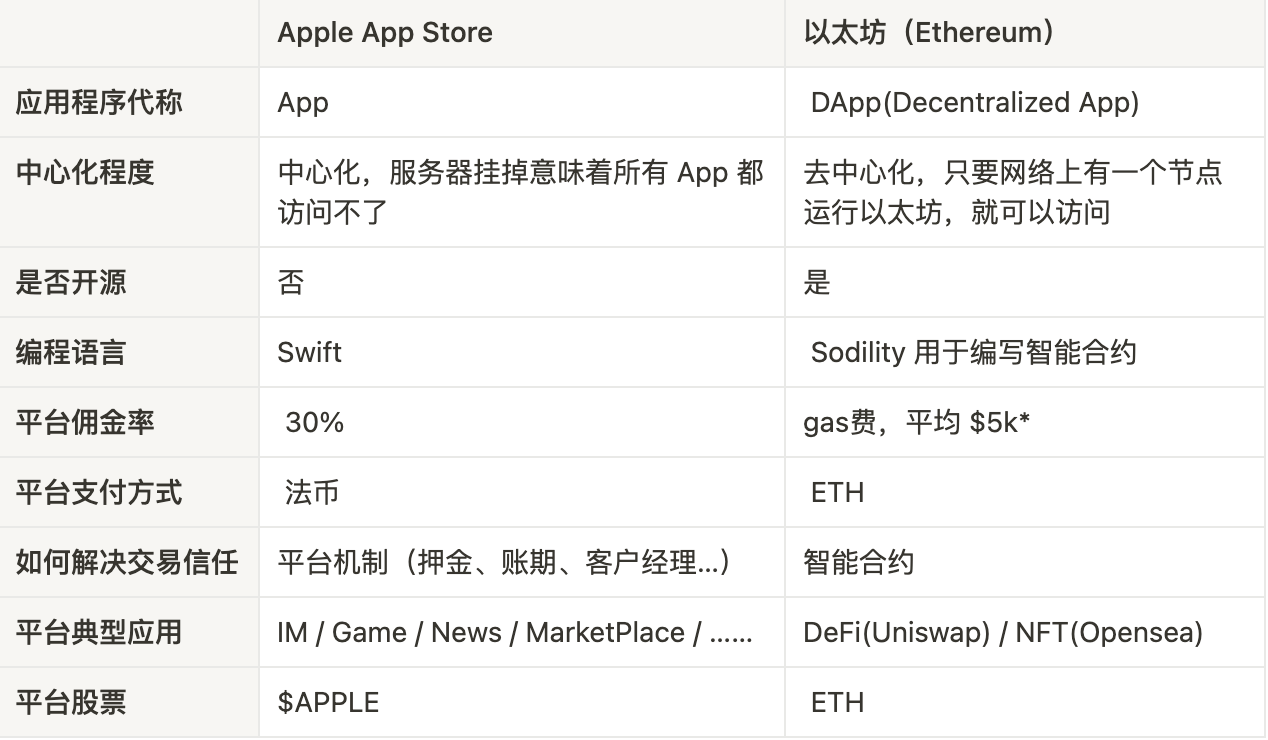Viewport: 1268px width, 740px height.
Task: Select the gas费，平均 $5k* cell
Action: (917, 422)
